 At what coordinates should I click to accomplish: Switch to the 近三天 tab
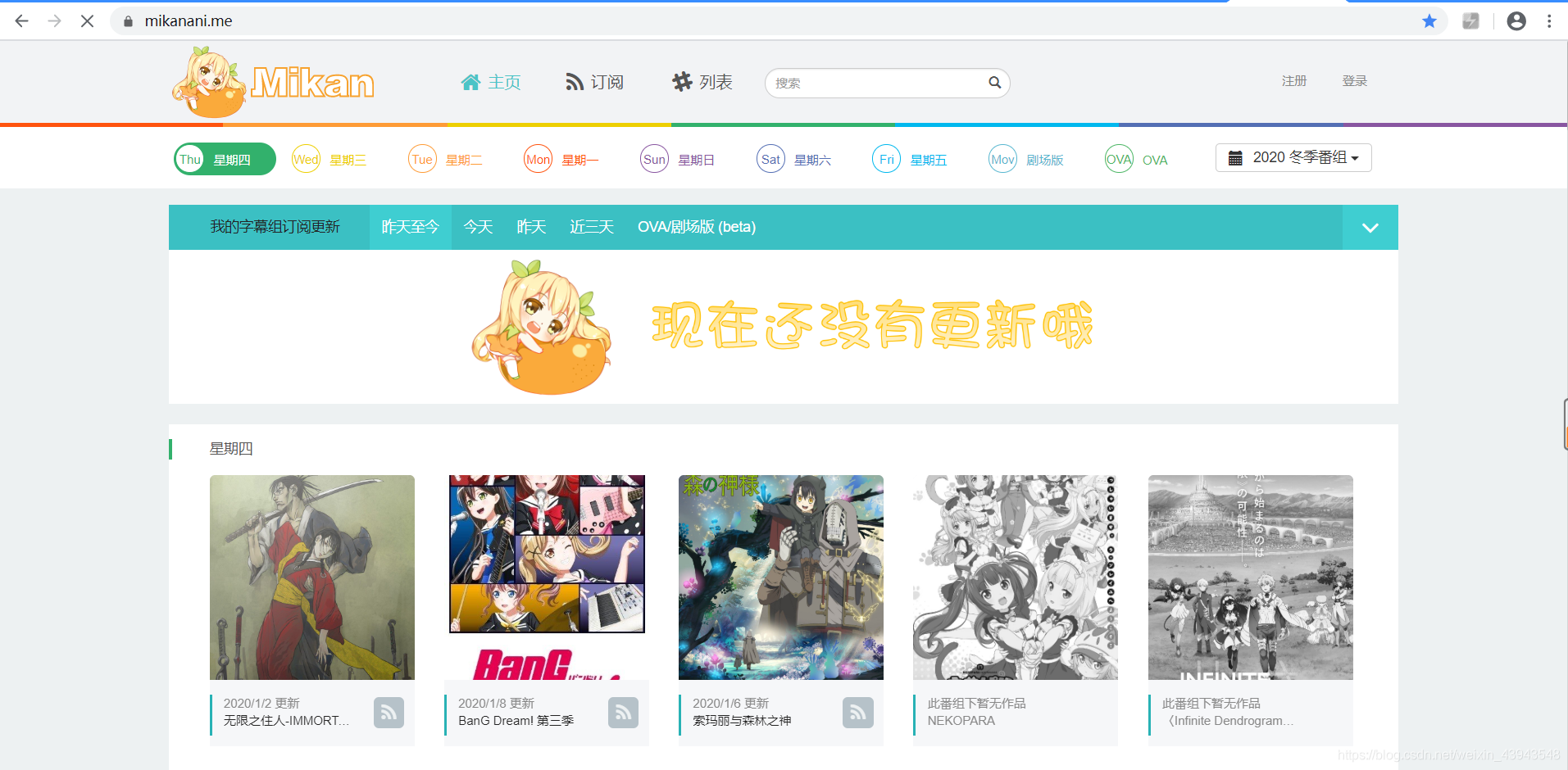592,227
